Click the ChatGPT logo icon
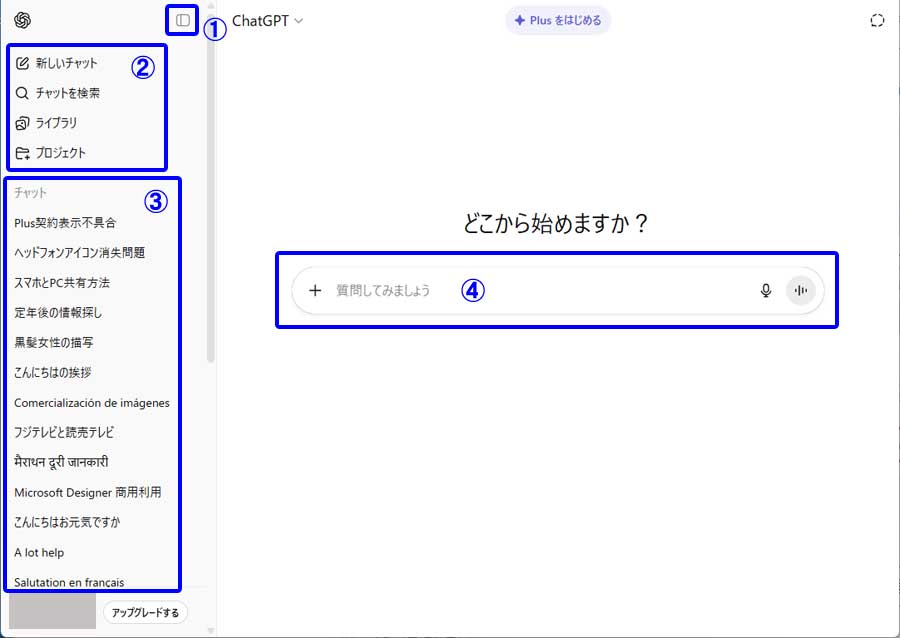The image size is (900, 638). click(x=23, y=20)
